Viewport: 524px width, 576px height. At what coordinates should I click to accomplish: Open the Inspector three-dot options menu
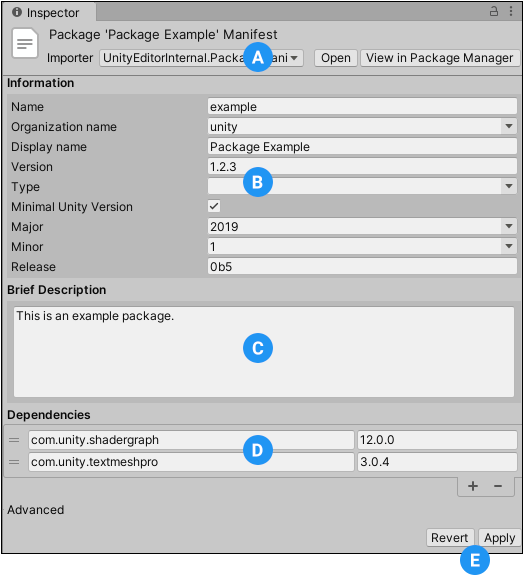point(511,11)
